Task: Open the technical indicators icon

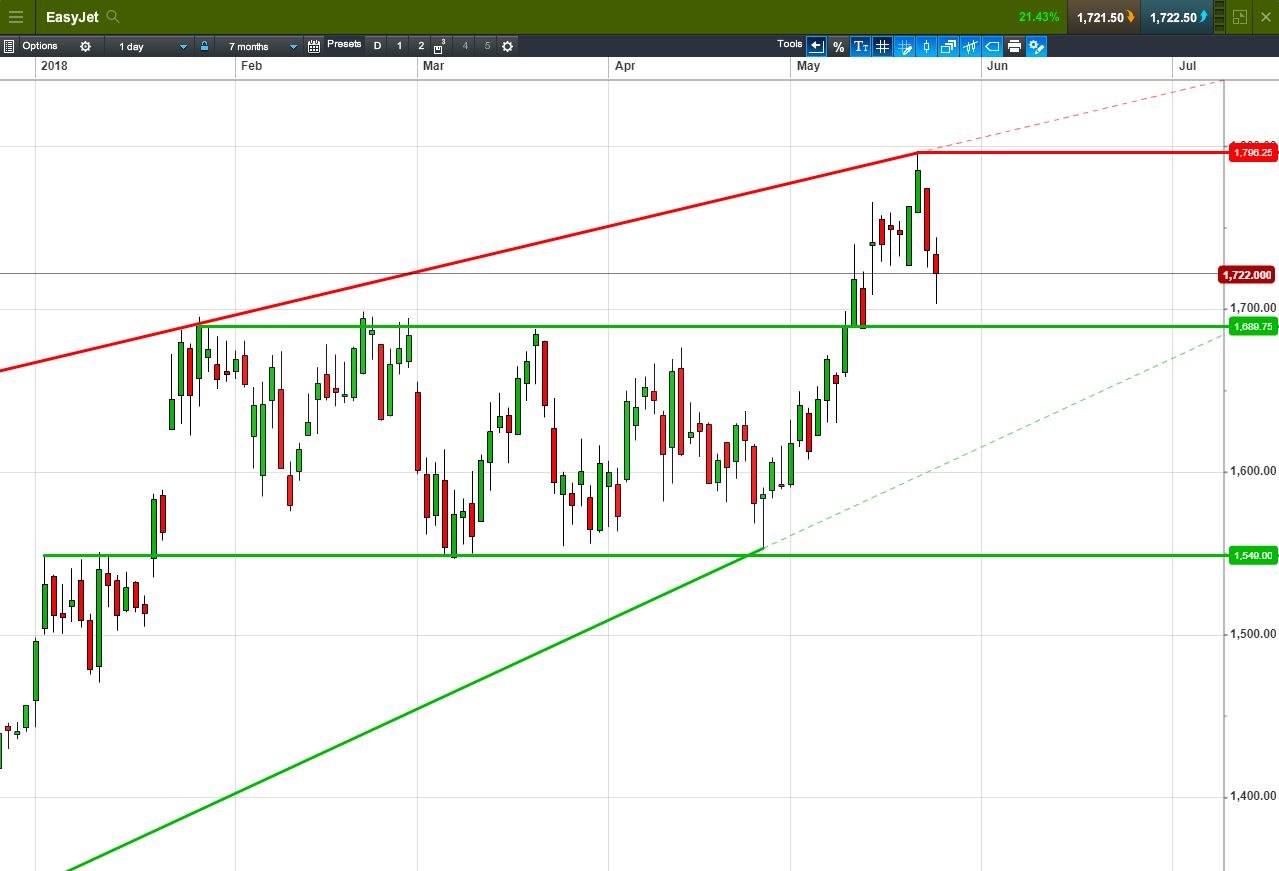Action: point(970,46)
